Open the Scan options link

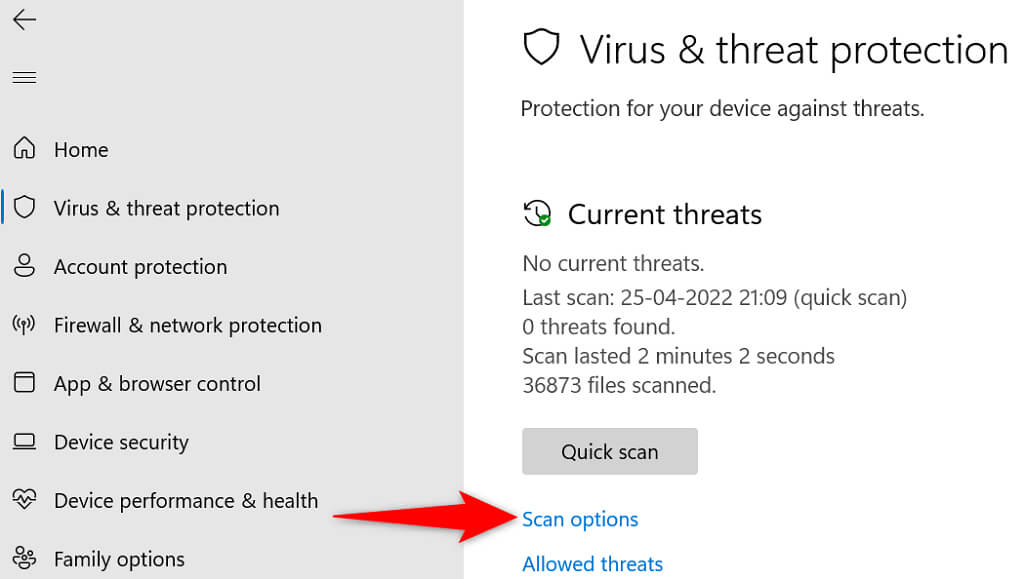tap(580, 519)
